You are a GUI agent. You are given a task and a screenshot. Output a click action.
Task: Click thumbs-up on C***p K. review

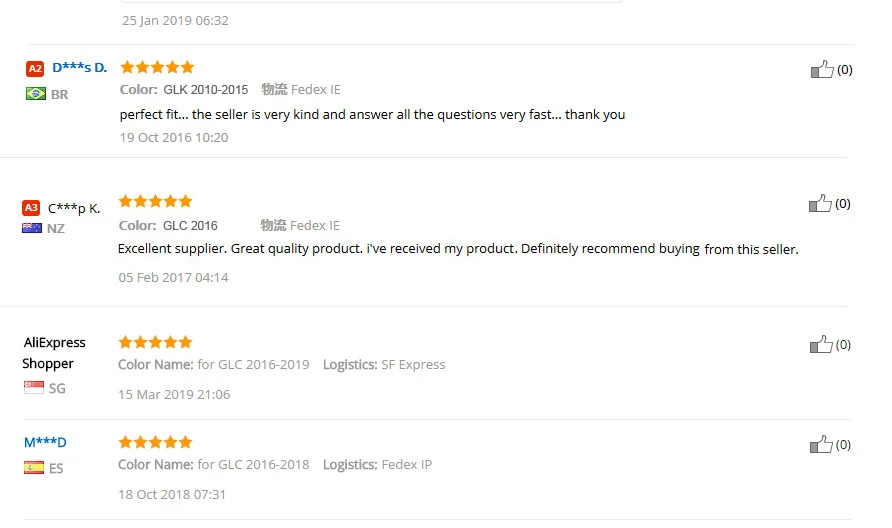pos(820,204)
